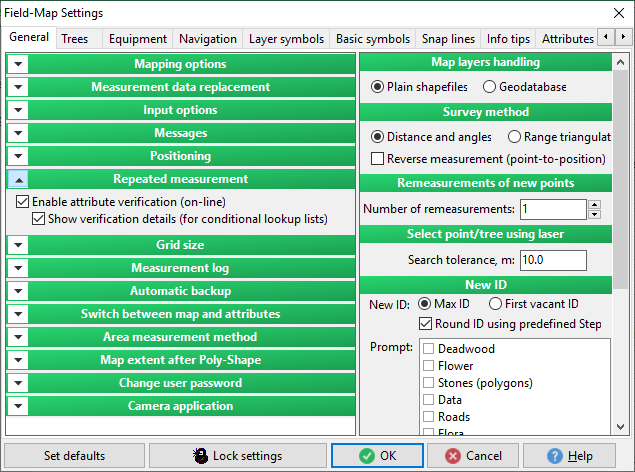
Task: Select the Geodatabase radio option
Action: tap(489, 87)
